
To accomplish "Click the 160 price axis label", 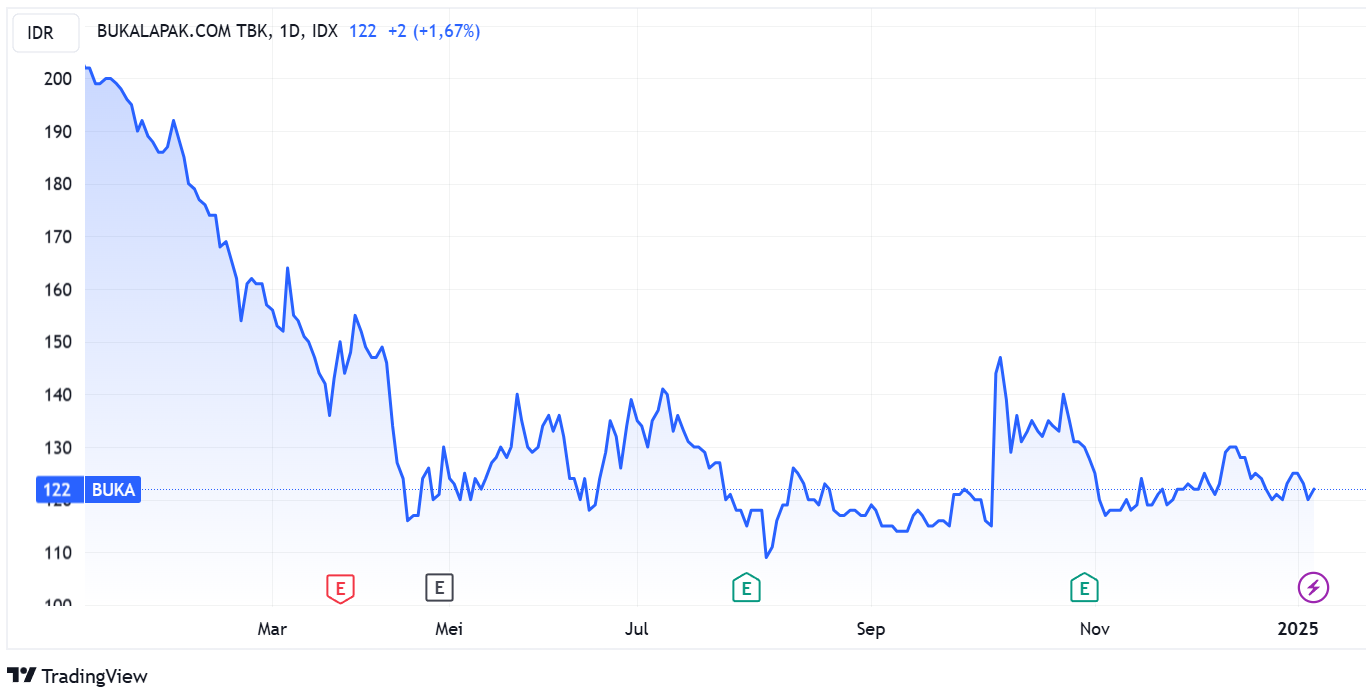I will [x=59, y=289].
